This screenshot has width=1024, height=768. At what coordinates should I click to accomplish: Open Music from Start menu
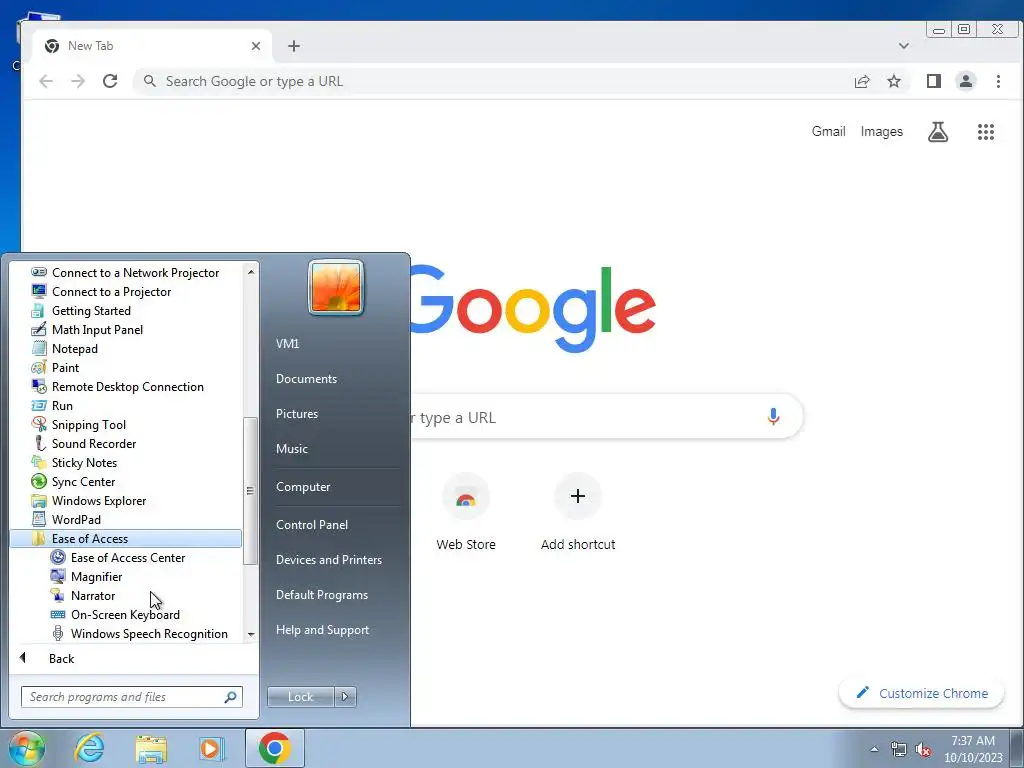(291, 449)
